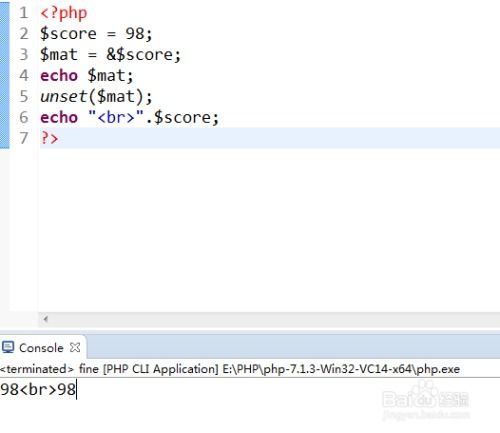The width and height of the screenshot is (500, 433).
Task: Click line number 4 in the gutter
Action: [x=23, y=75]
